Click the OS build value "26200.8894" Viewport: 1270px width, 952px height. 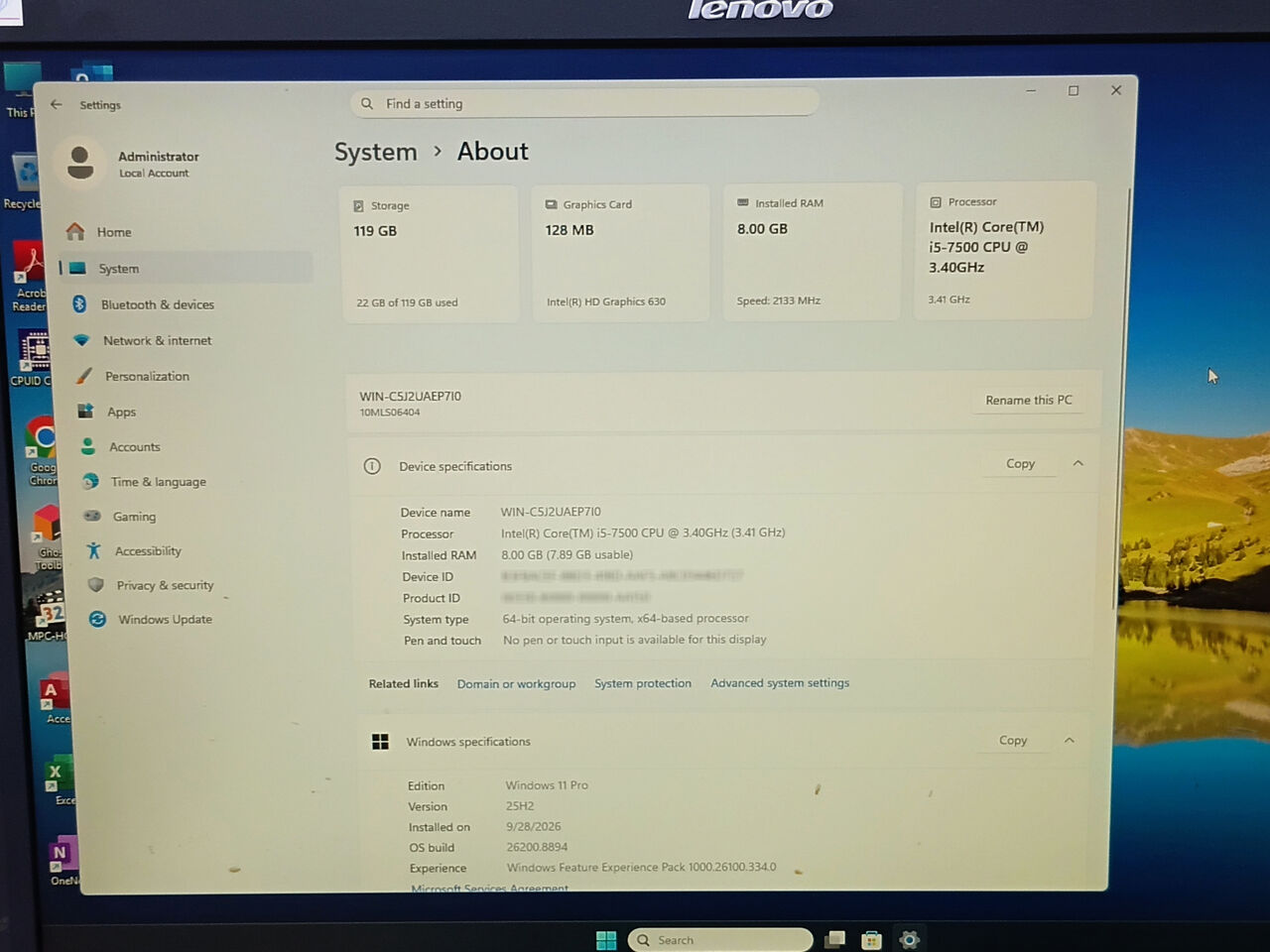pos(537,847)
